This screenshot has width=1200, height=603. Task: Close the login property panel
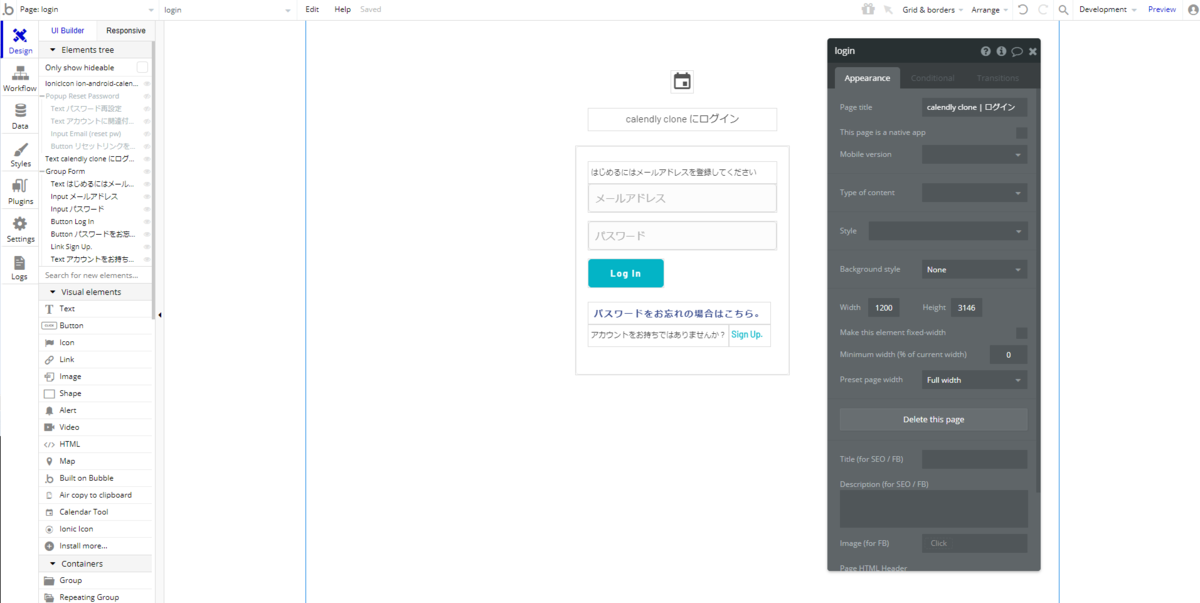pos(1033,51)
